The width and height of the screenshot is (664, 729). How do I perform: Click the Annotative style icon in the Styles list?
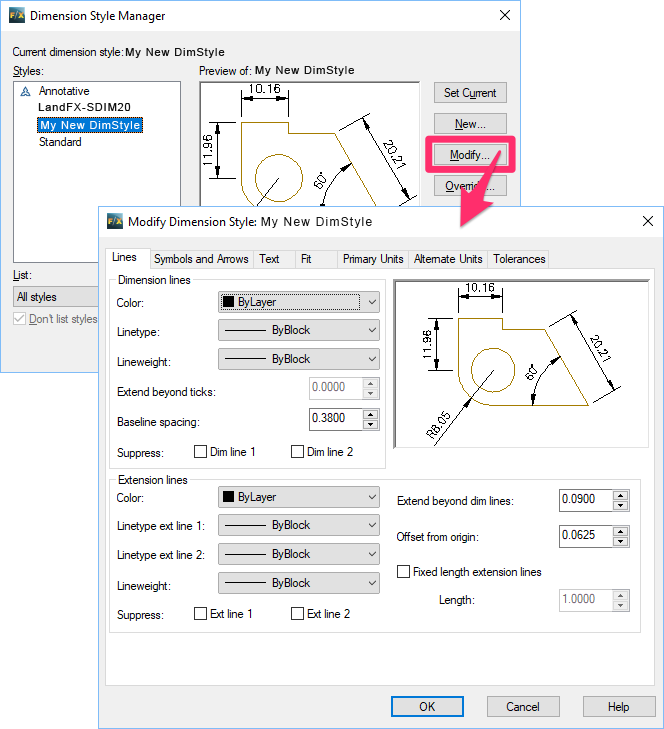(26, 91)
